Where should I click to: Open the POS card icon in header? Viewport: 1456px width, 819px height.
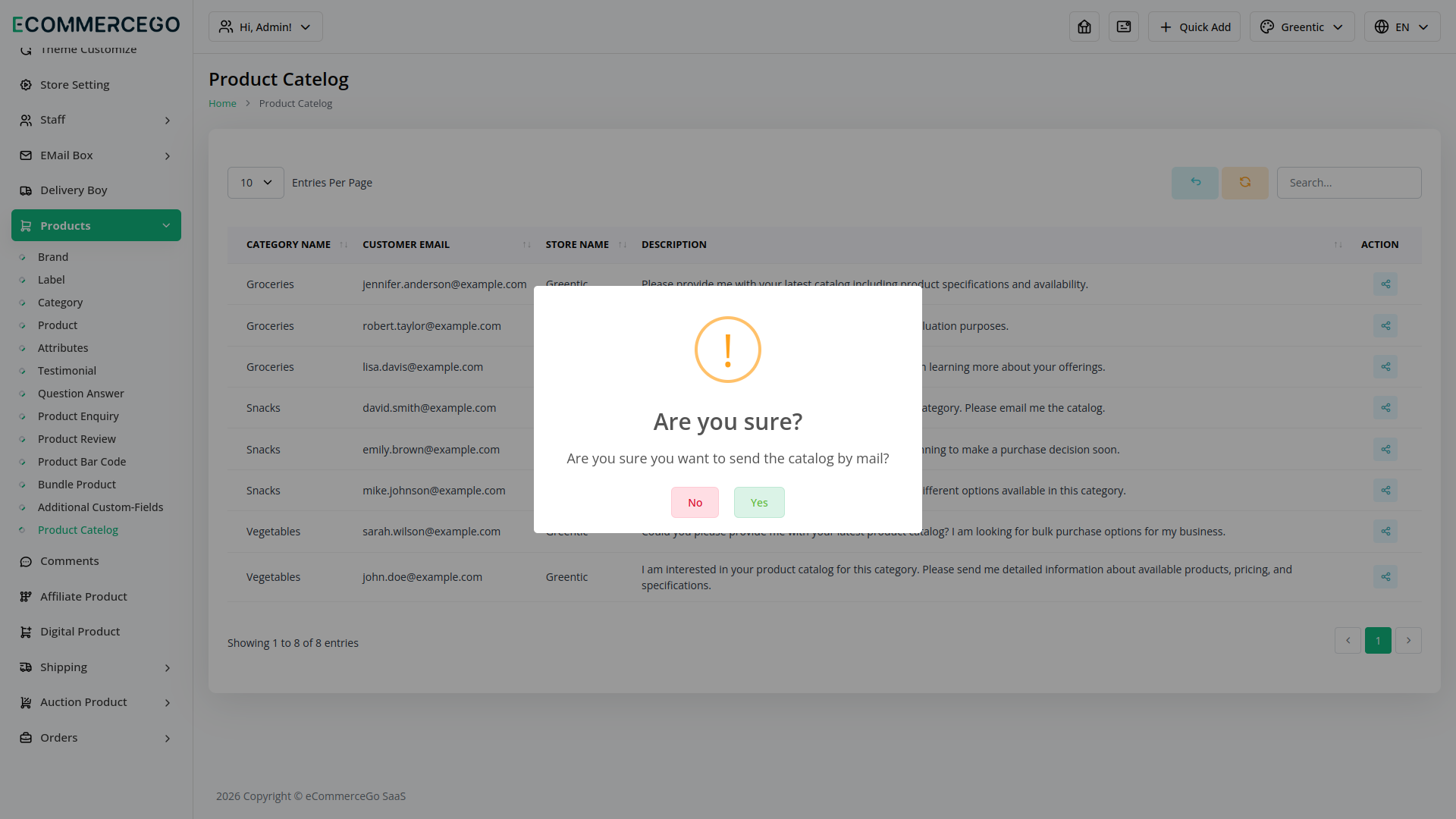point(1124,27)
